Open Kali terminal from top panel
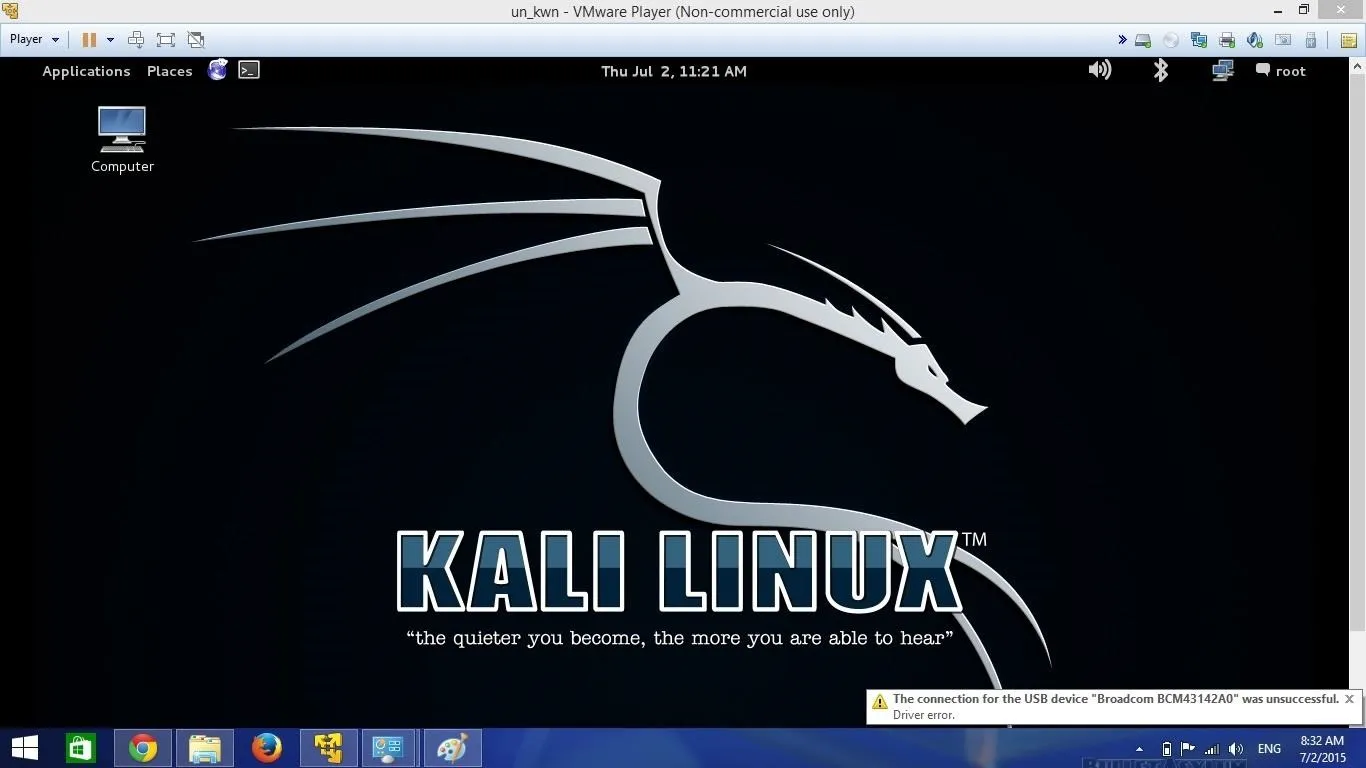Viewport: 1366px width, 768px height. (249, 70)
